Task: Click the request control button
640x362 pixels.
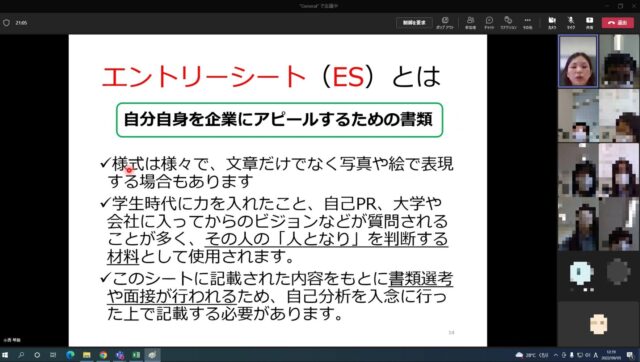Action: [414, 22]
